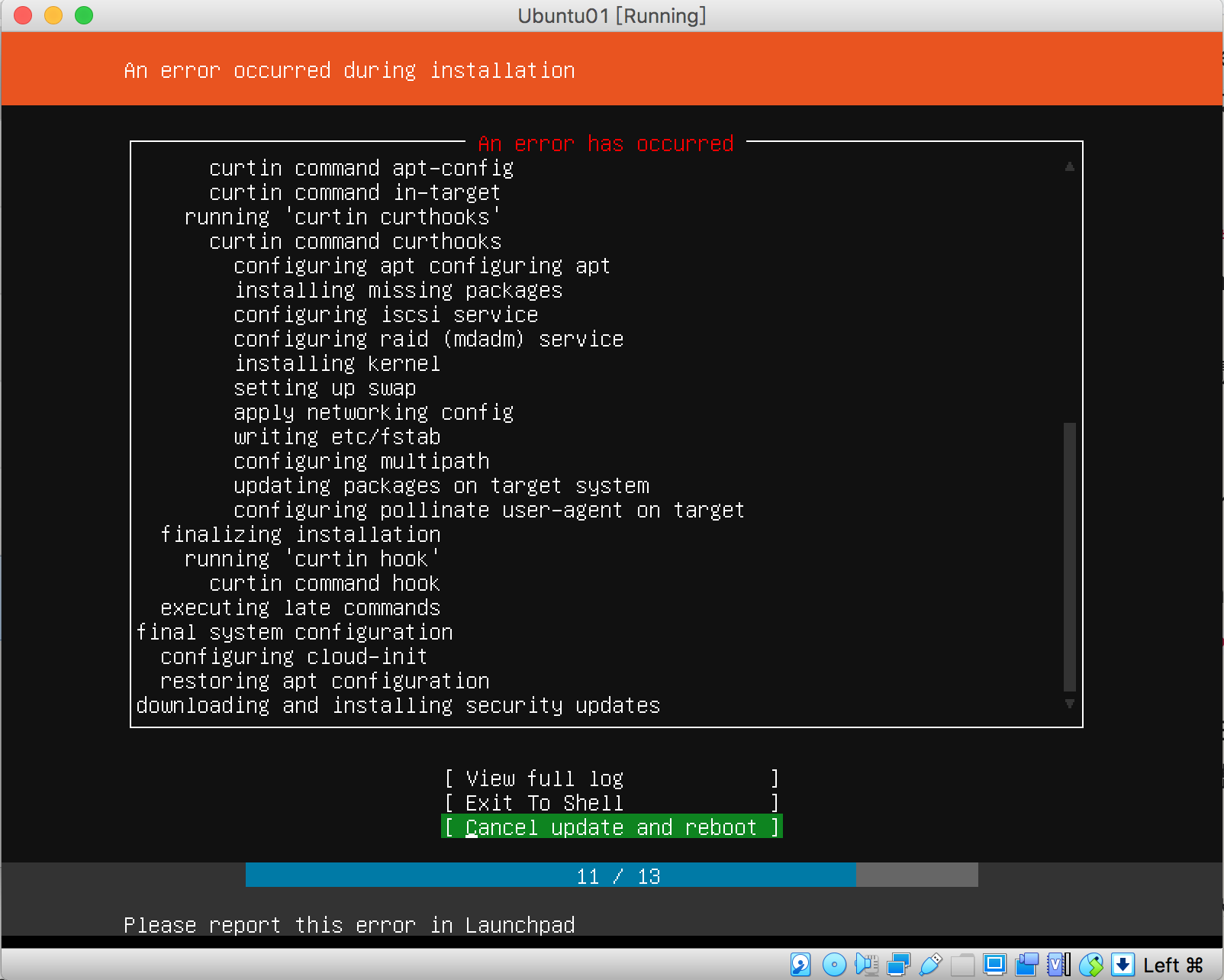Click the Left ⌘ host key indicator

point(1174,965)
